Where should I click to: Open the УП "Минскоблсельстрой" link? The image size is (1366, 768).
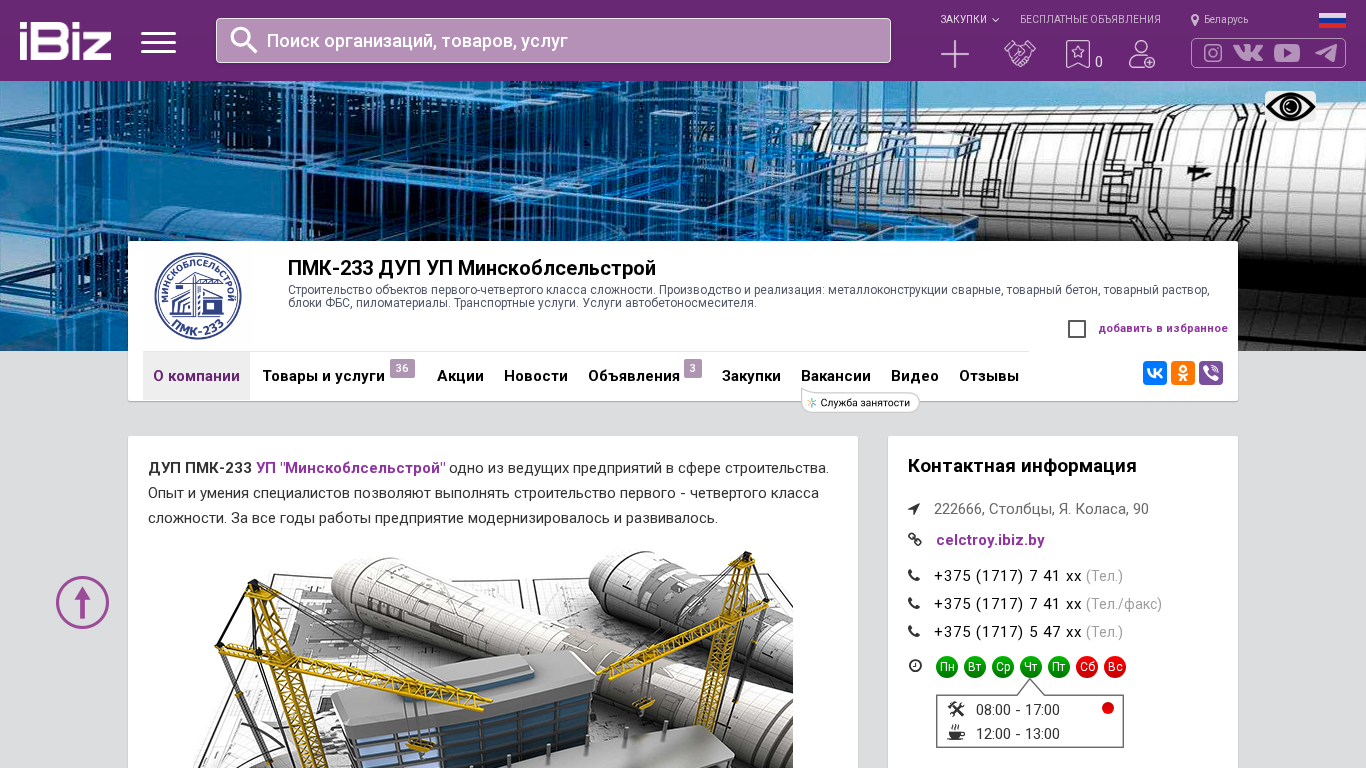pyautogui.click(x=351, y=468)
